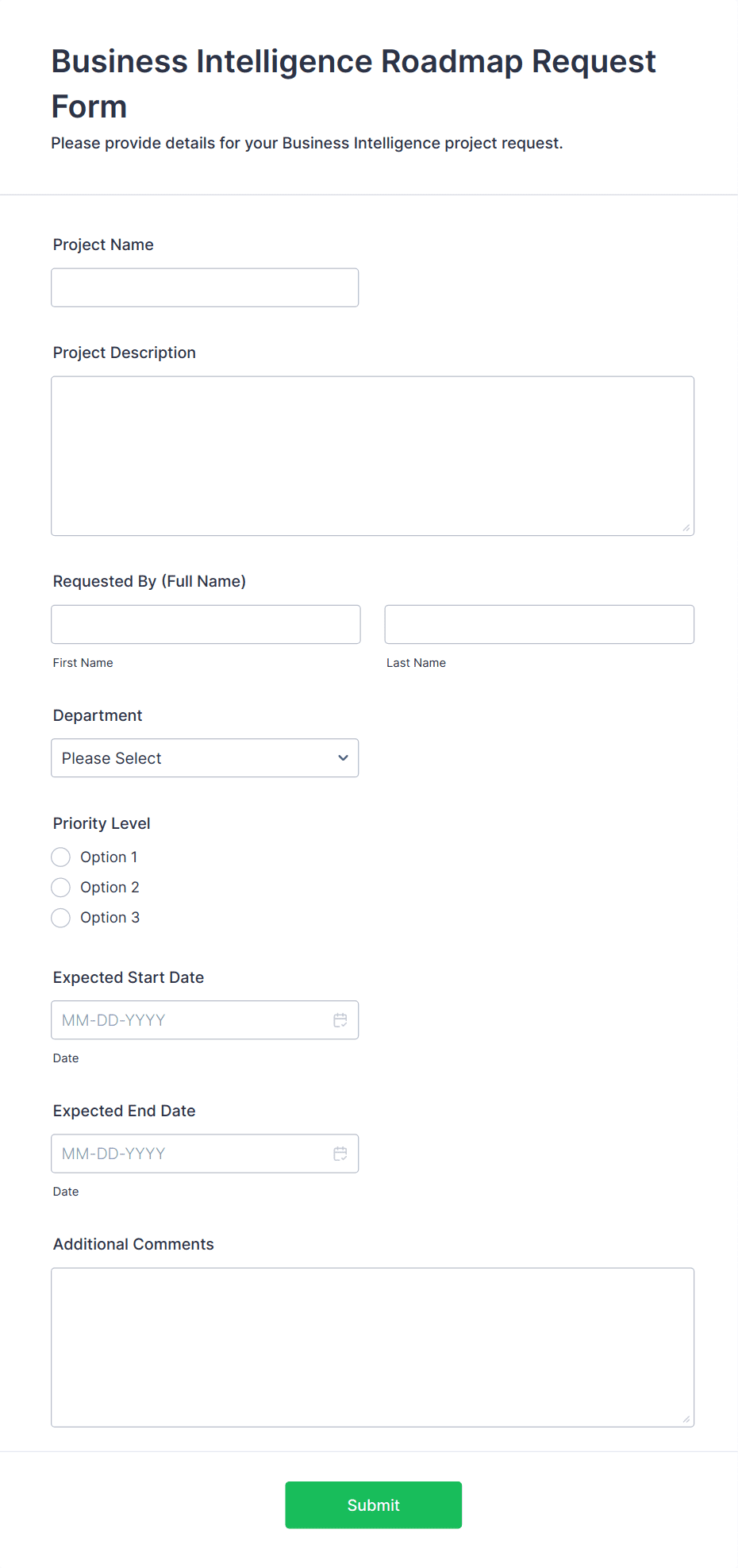Click the Option 3 label text

pyautogui.click(x=110, y=918)
